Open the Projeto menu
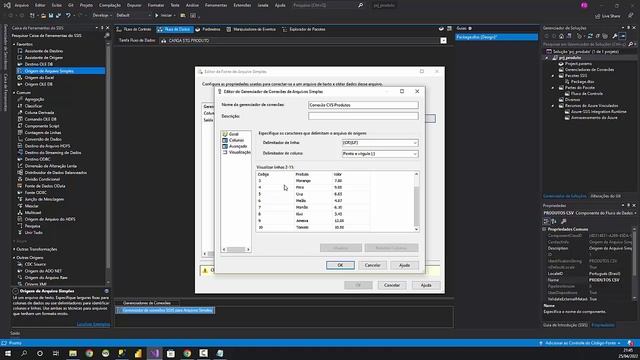 tap(86, 5)
